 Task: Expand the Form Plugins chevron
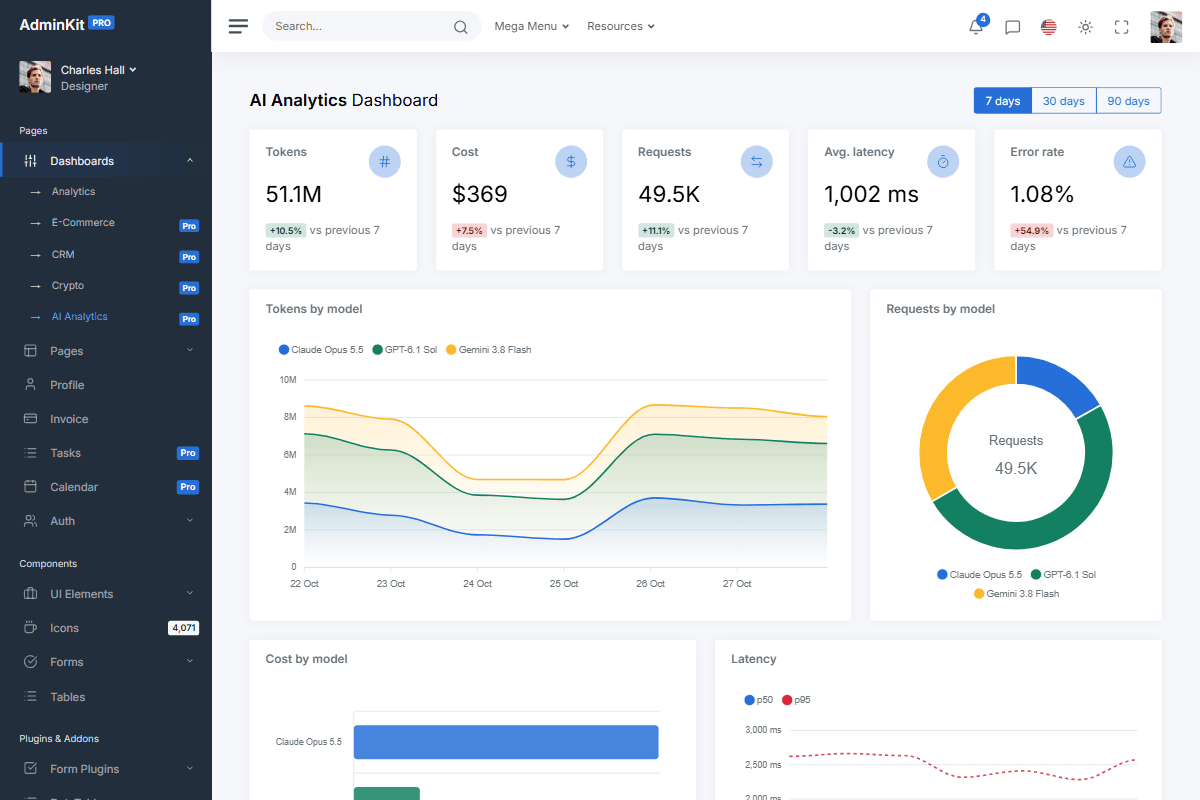(x=190, y=768)
